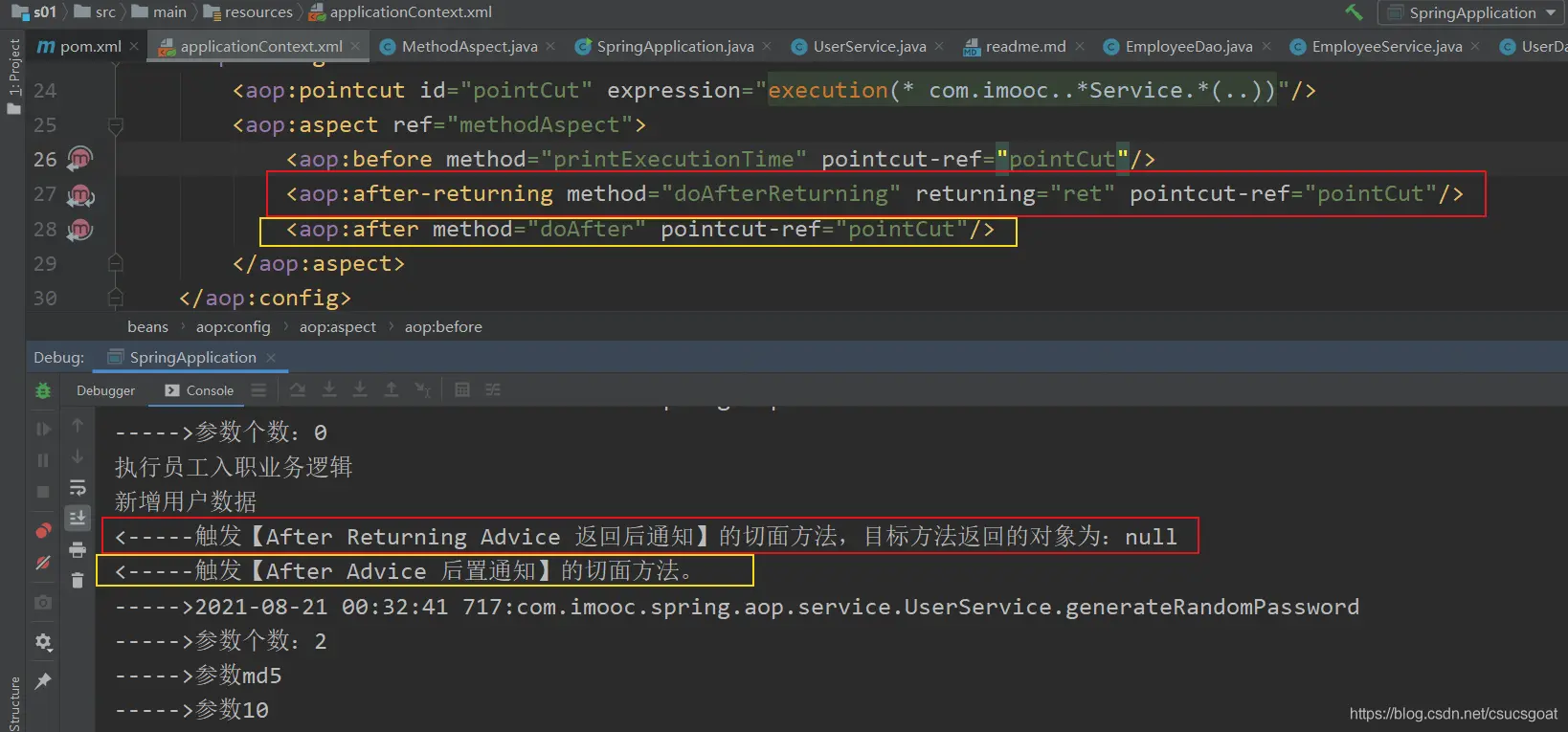Click resources folder in the navigation bar
This screenshot has height=732, width=1568.
[258, 12]
